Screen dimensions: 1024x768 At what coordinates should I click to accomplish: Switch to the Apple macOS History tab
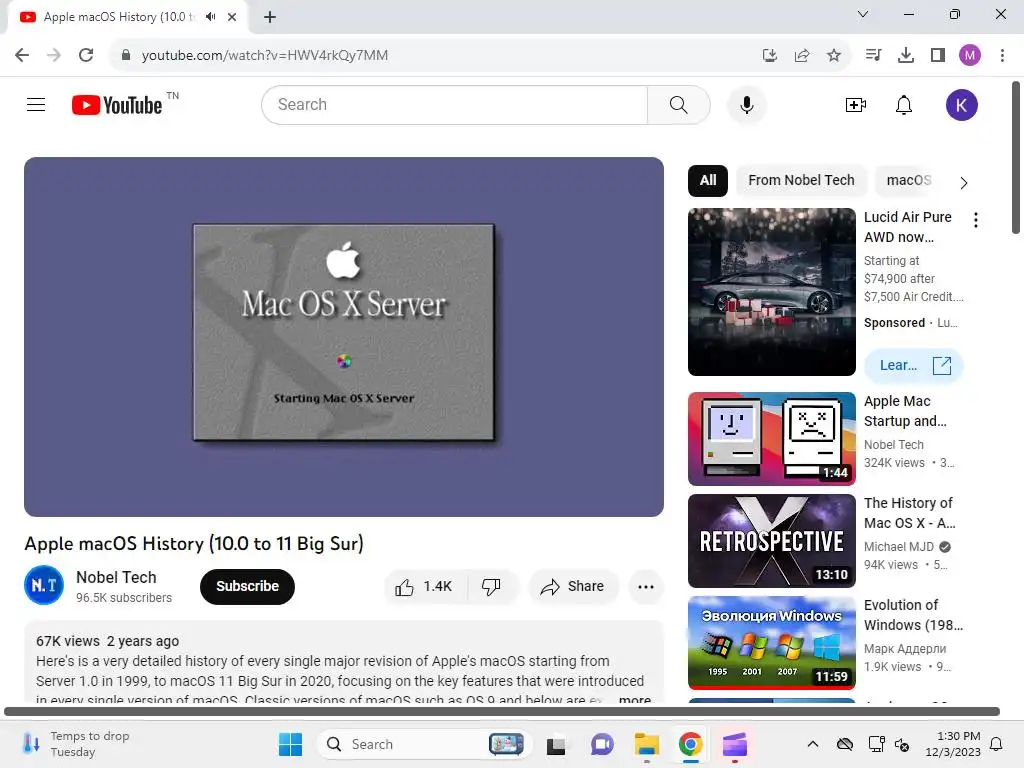pos(118,17)
